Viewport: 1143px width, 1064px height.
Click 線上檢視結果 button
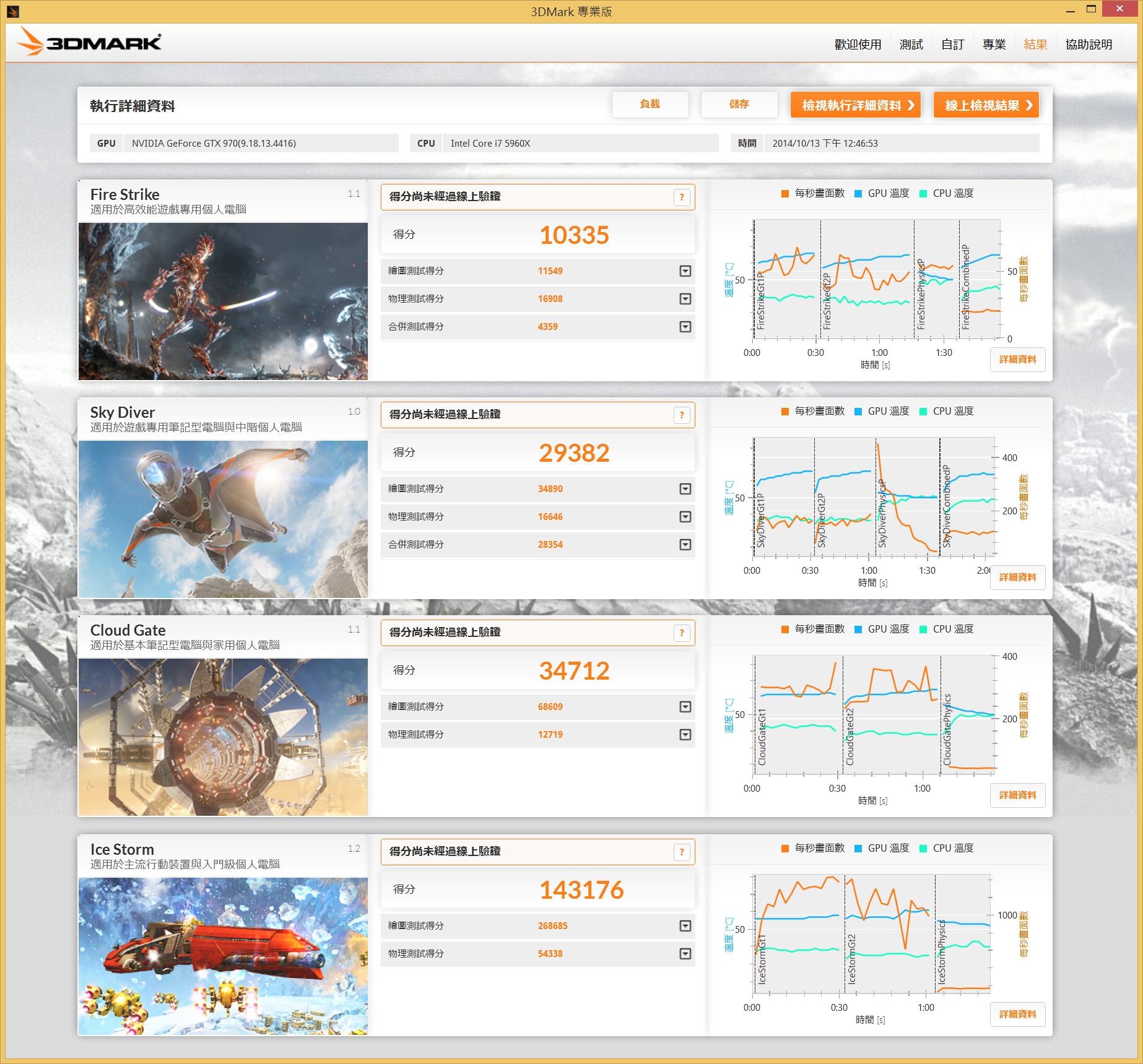pyautogui.click(x=986, y=105)
